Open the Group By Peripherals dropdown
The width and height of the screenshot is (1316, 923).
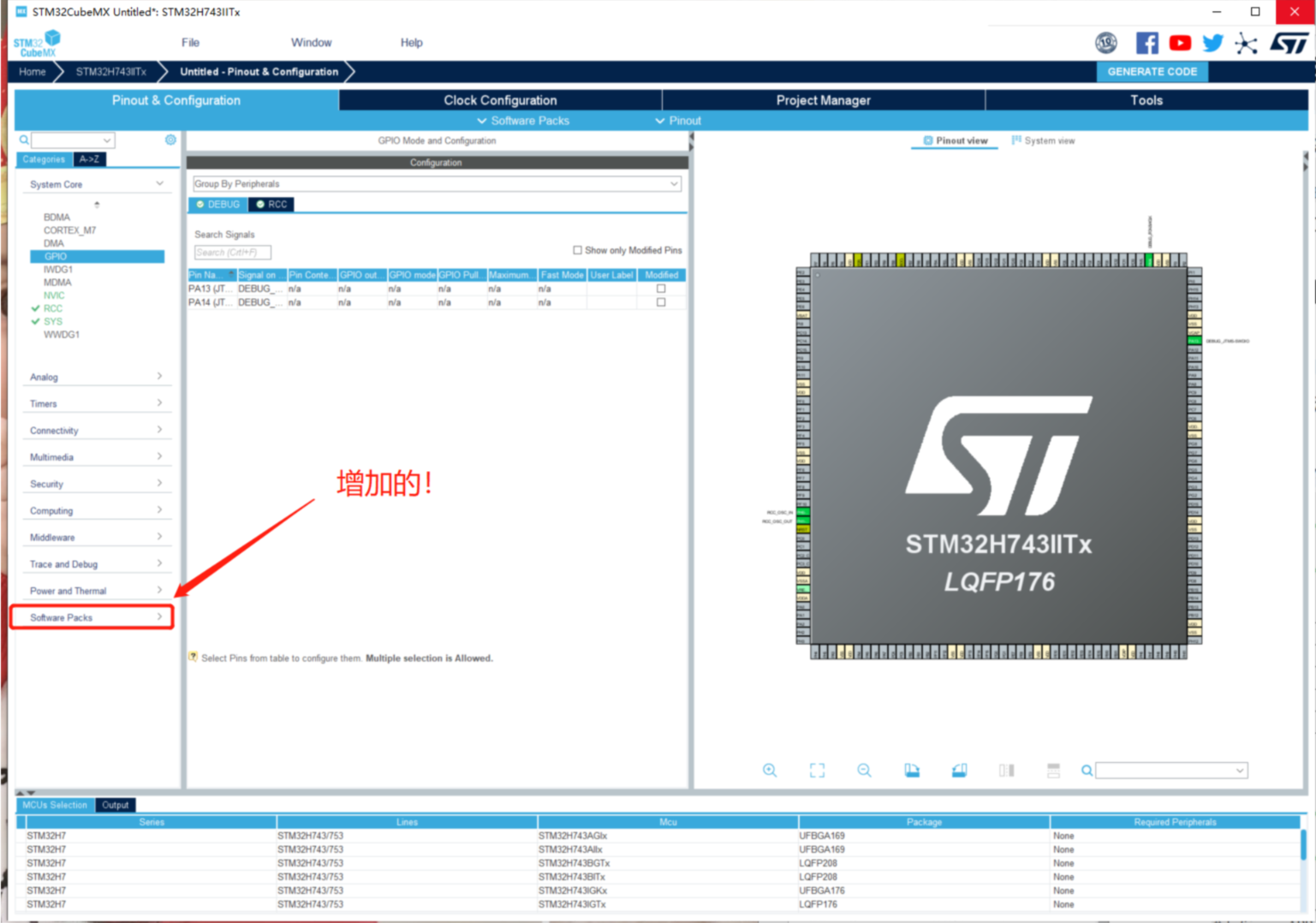(674, 183)
